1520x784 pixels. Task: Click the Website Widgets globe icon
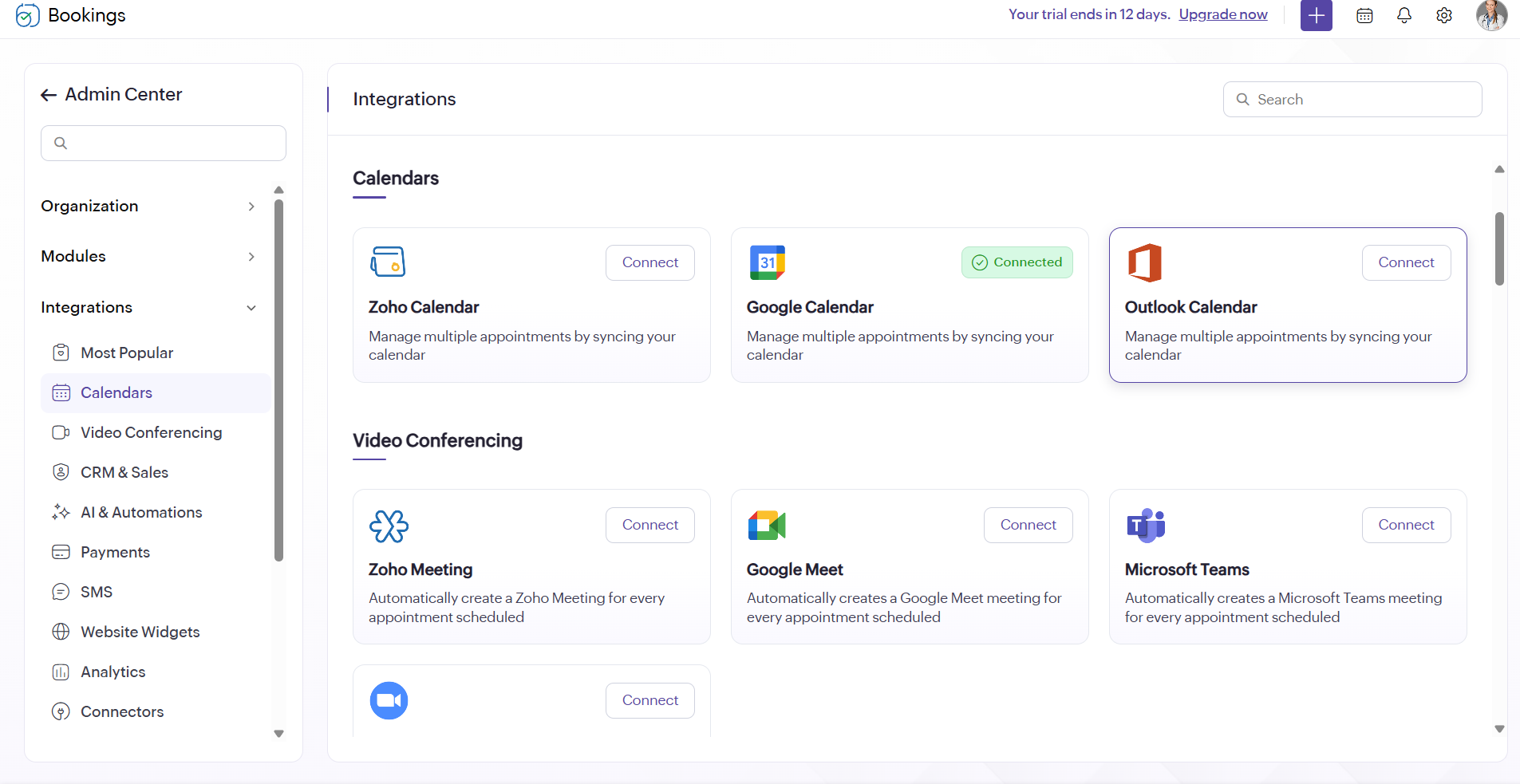click(x=61, y=632)
